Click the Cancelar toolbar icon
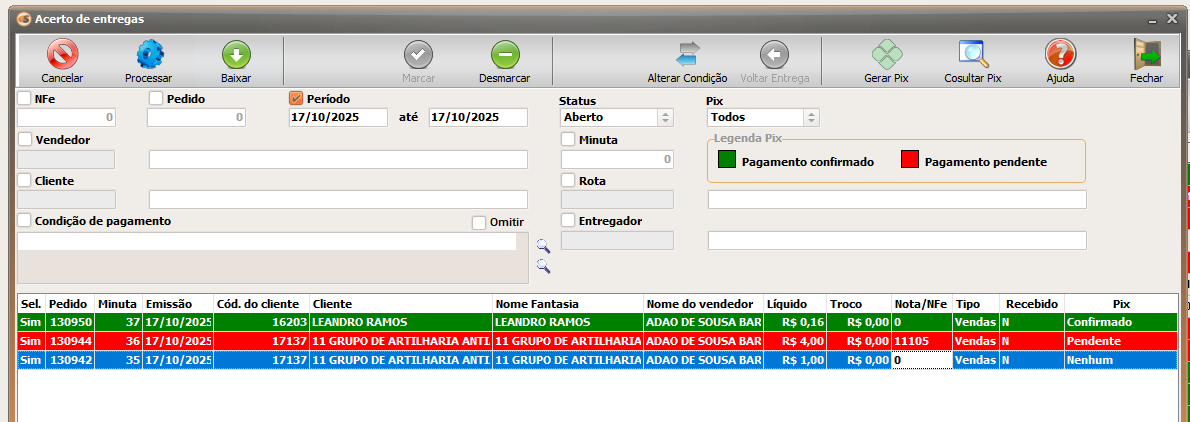This screenshot has height=422, width=1190. pos(62,55)
